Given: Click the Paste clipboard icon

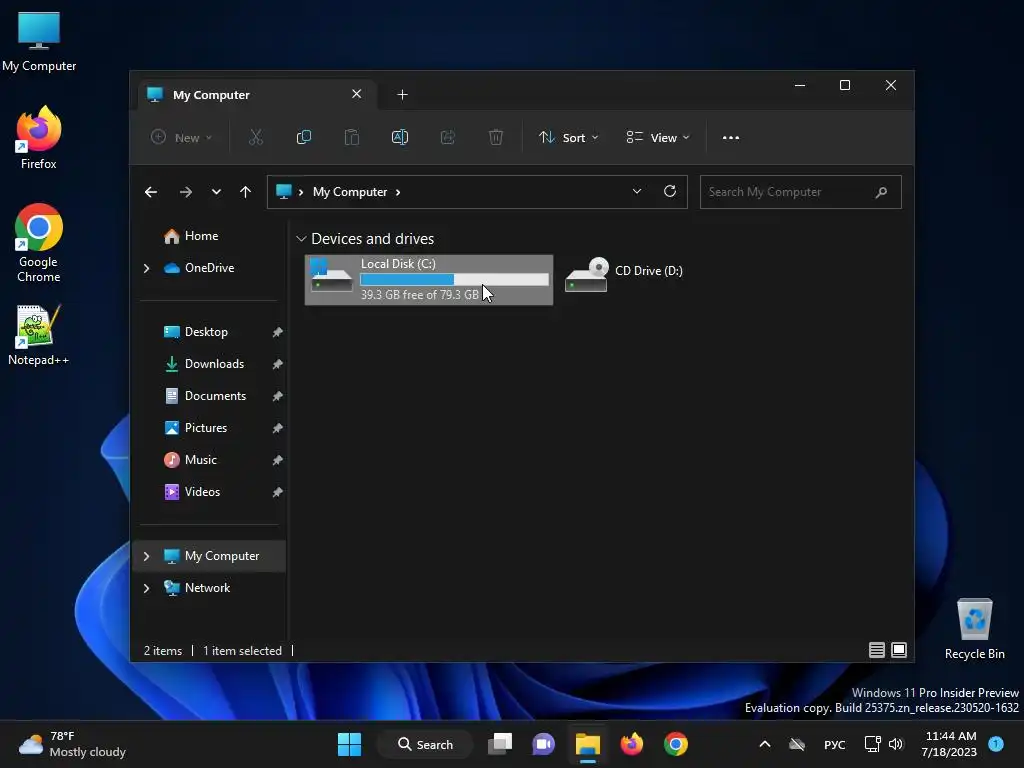Looking at the screenshot, I should 351,137.
